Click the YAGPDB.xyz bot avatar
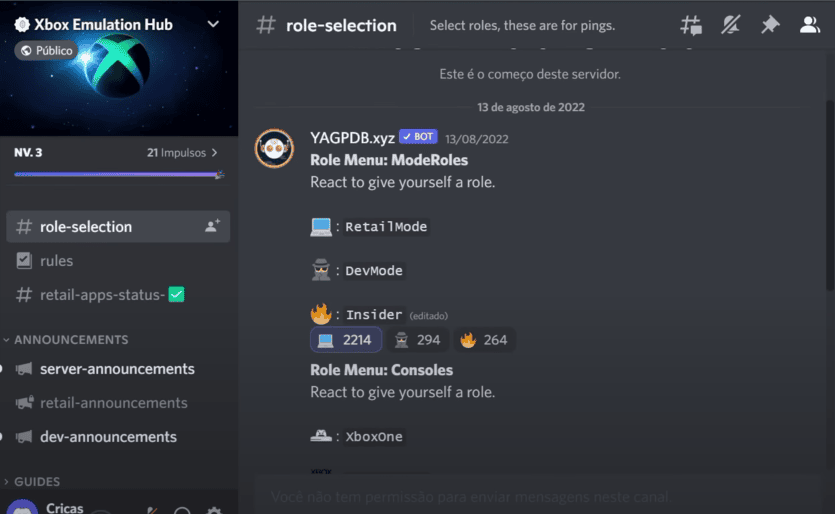The width and height of the screenshot is (835, 514). (x=274, y=149)
